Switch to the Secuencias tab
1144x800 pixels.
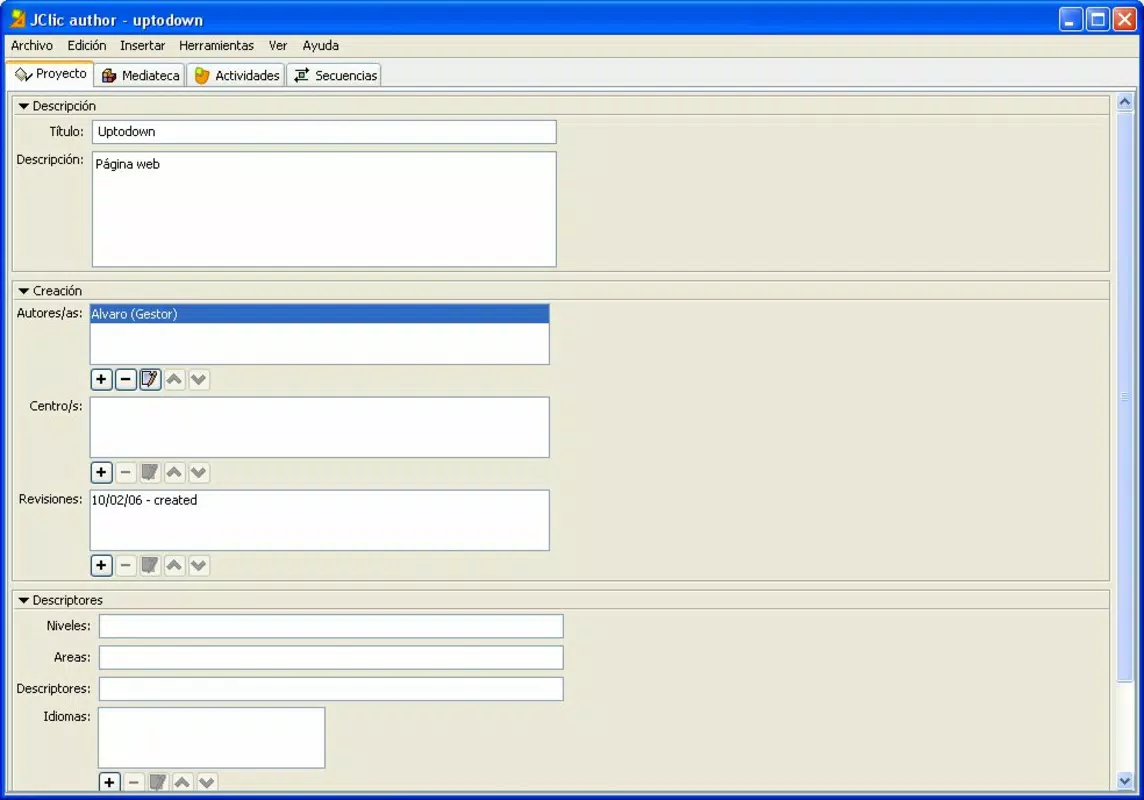[x=334, y=75]
